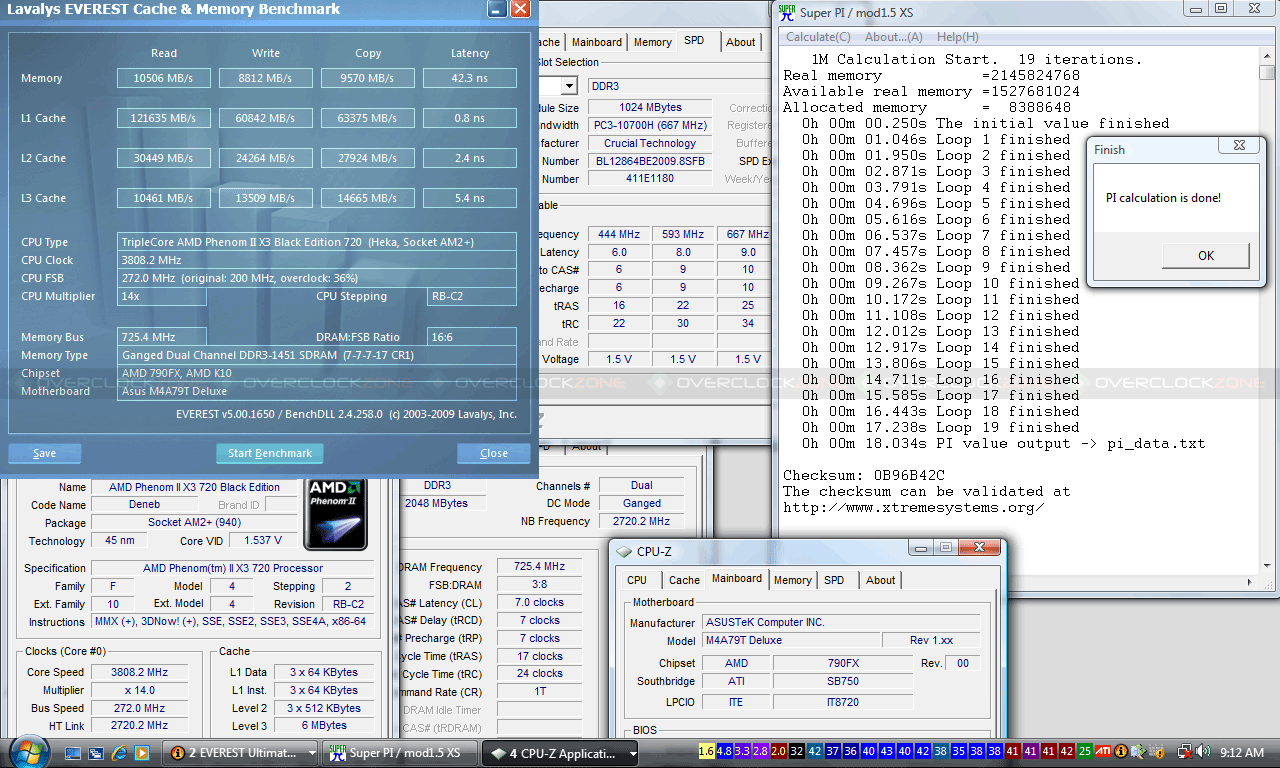Click Save in EVEREST benchmark window
Viewport: 1280px width, 768px height.
coord(45,453)
